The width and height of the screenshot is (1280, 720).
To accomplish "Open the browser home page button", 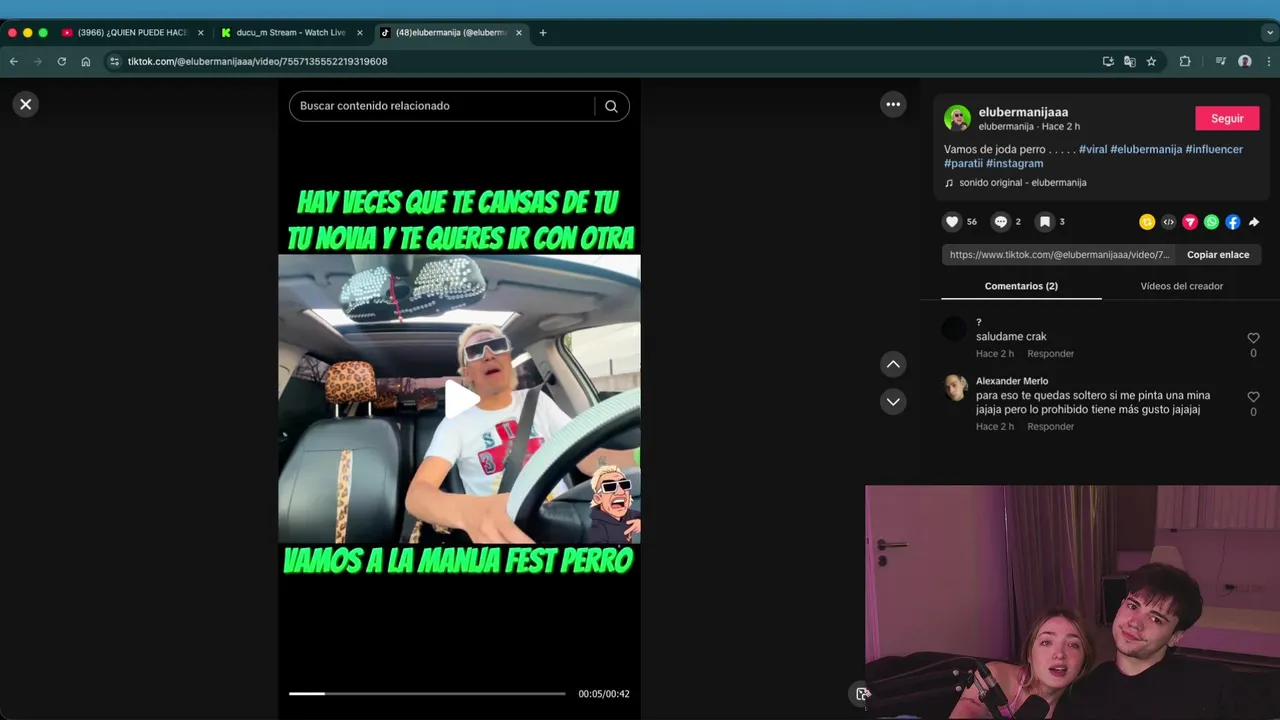I will pos(86,61).
